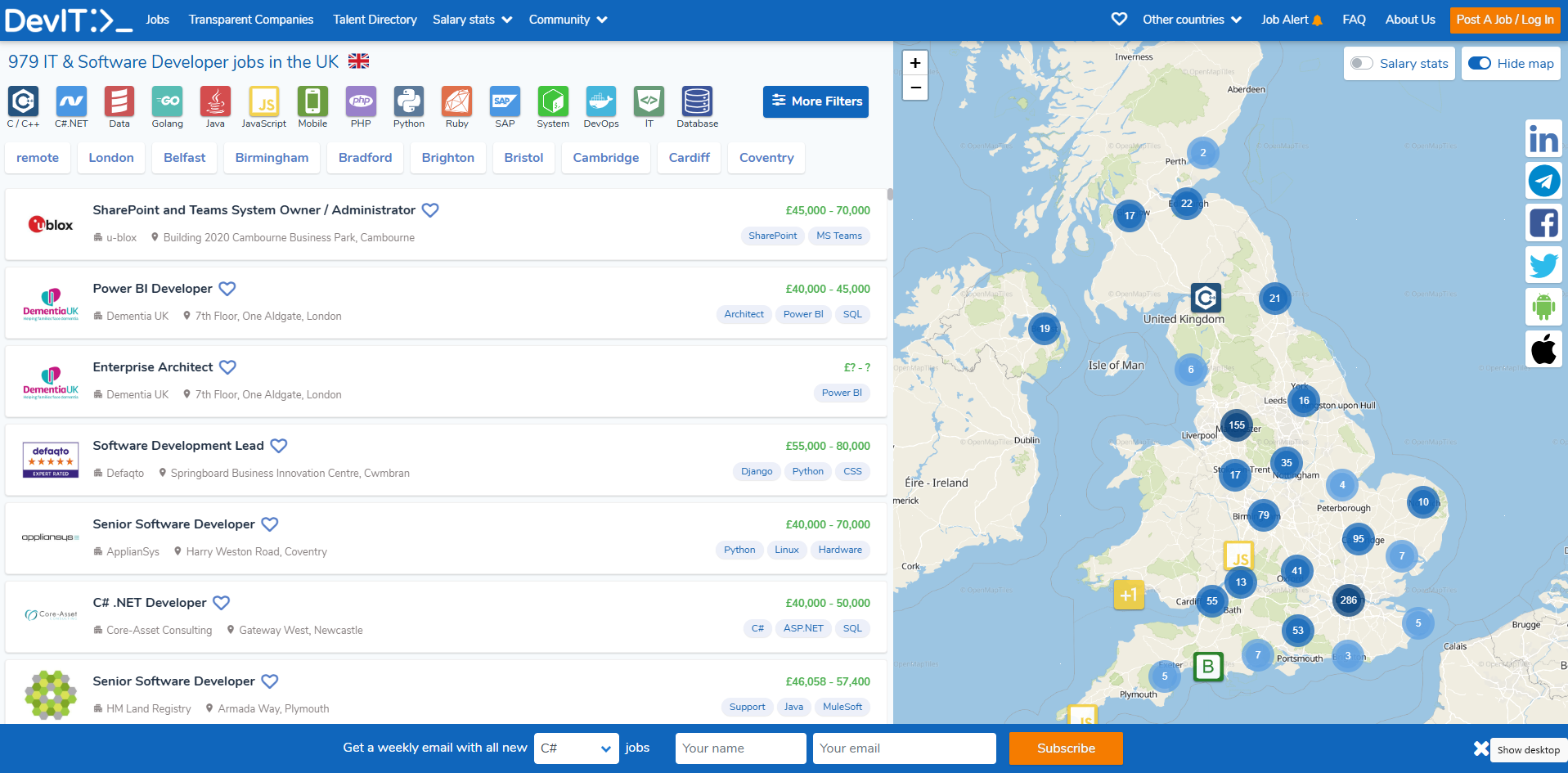Favorite the SharePoint and Teams System Owner job
Image resolution: width=1568 pixels, height=773 pixels.
coord(430,210)
